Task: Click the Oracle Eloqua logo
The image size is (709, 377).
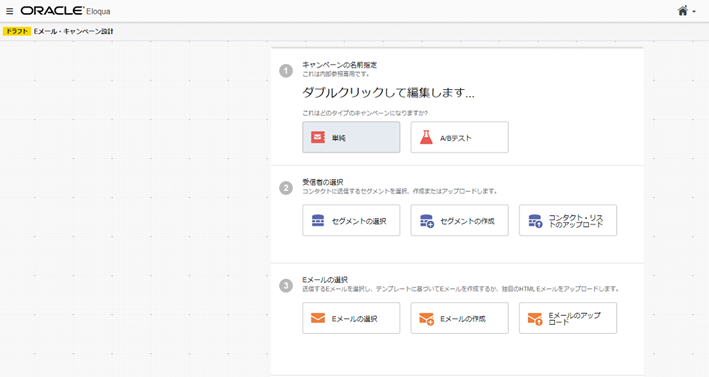Action: pos(66,11)
